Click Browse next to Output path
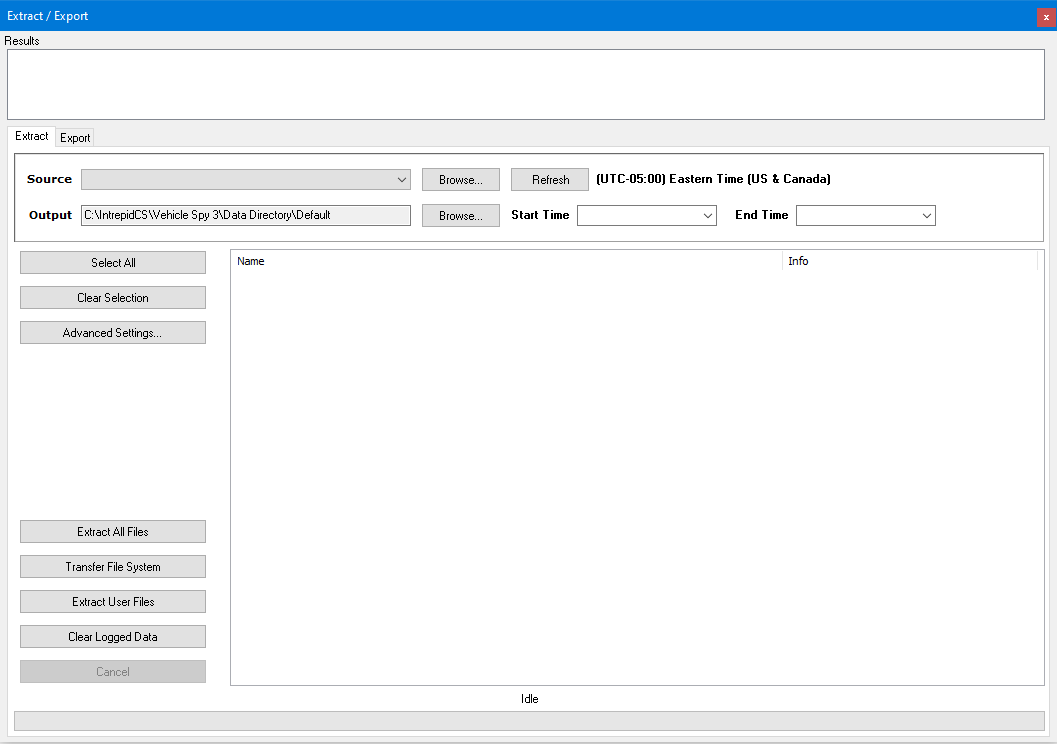Viewport: 1057px width, 744px height. [x=460, y=216]
